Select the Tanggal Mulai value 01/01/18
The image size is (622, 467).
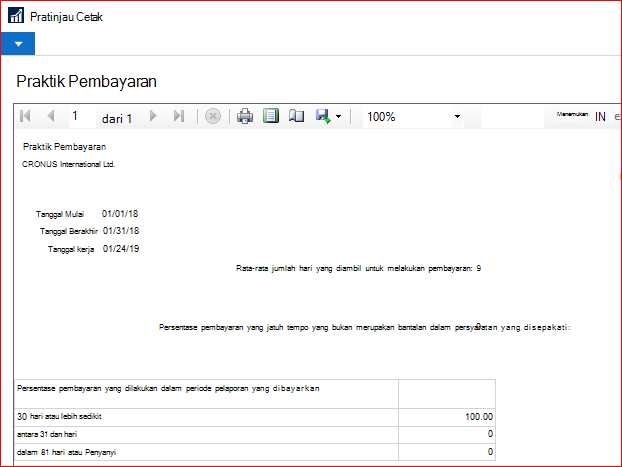click(x=120, y=214)
